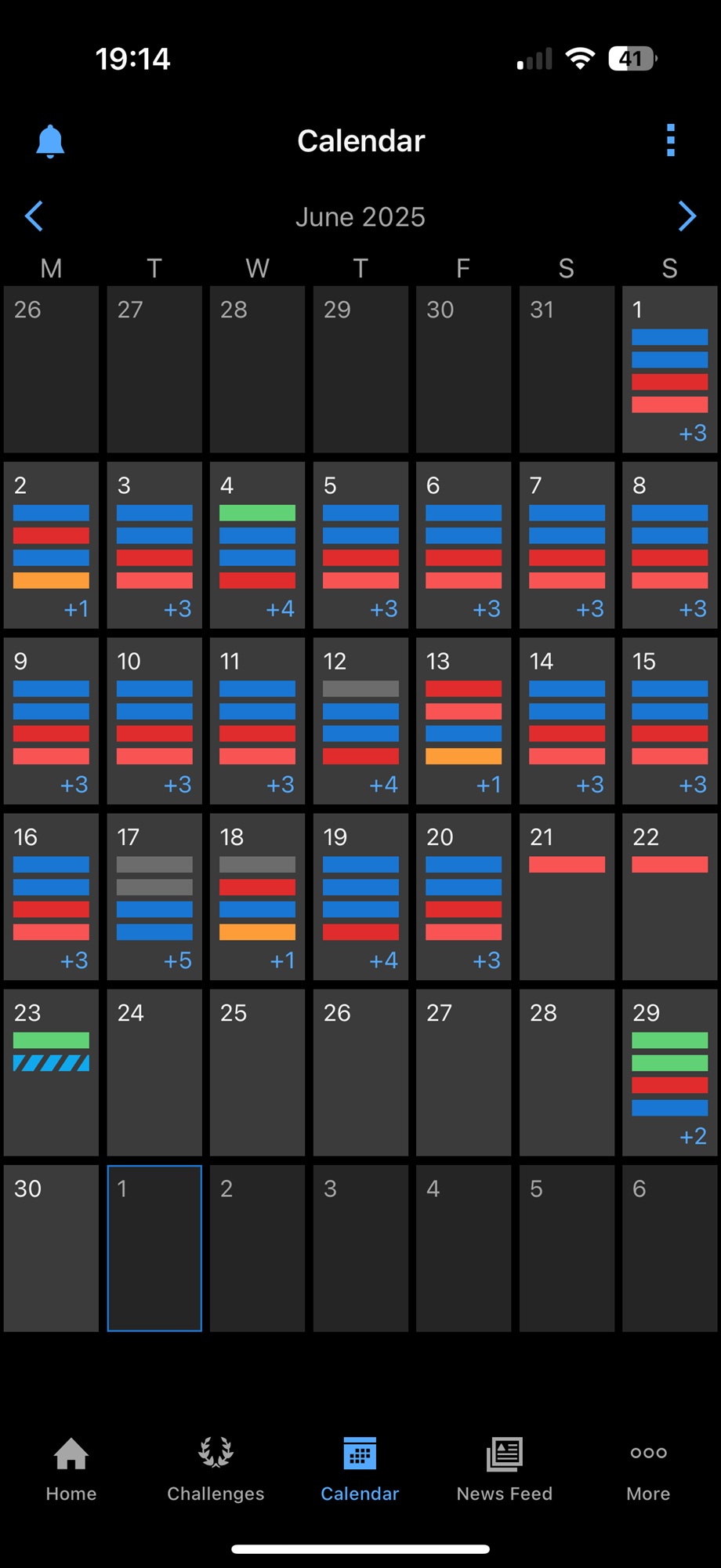
Task: Tap the striped blue event on June 23
Action: click(51, 1063)
